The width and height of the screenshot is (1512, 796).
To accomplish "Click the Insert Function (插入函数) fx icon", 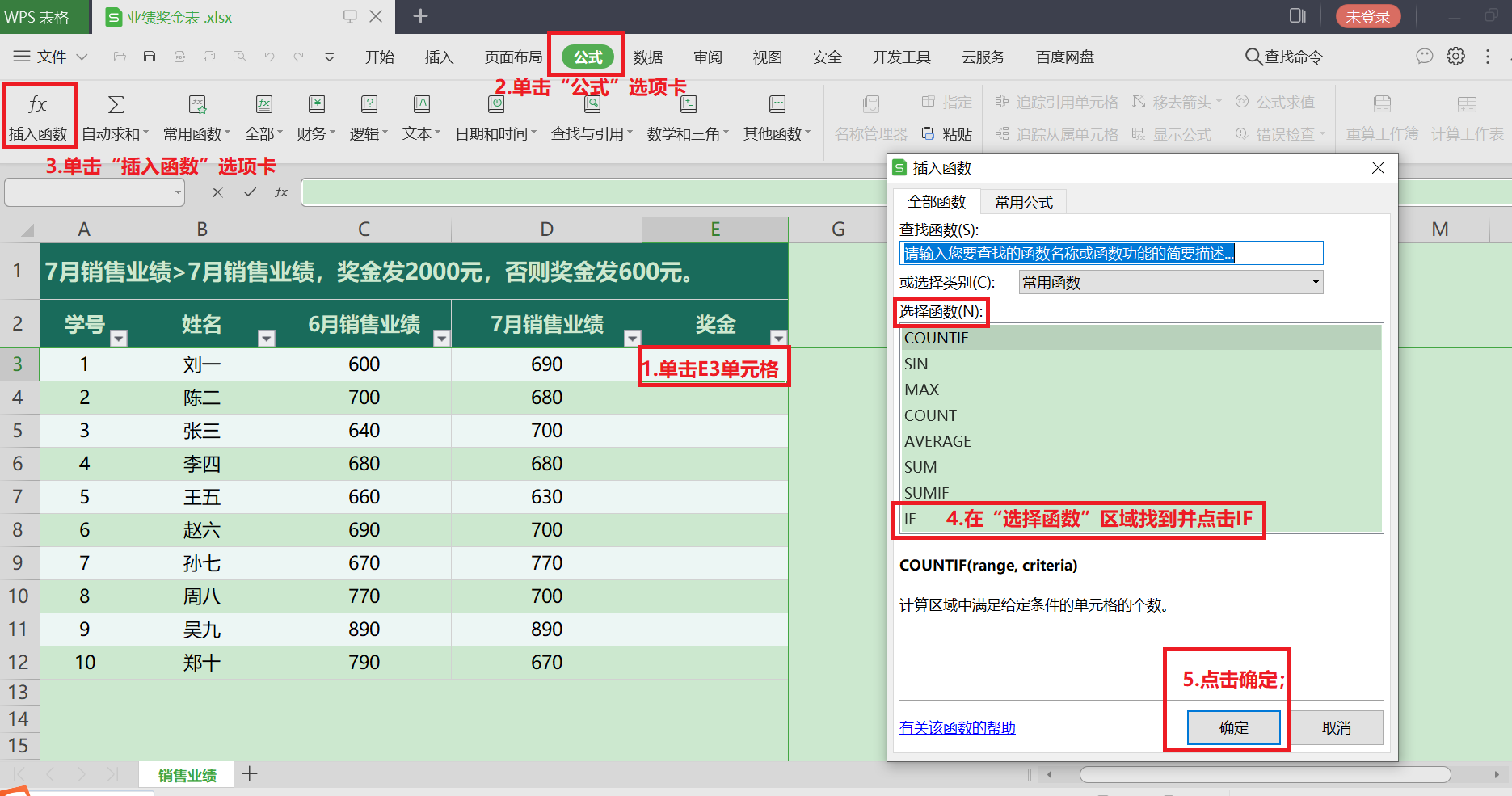I will coord(37,105).
